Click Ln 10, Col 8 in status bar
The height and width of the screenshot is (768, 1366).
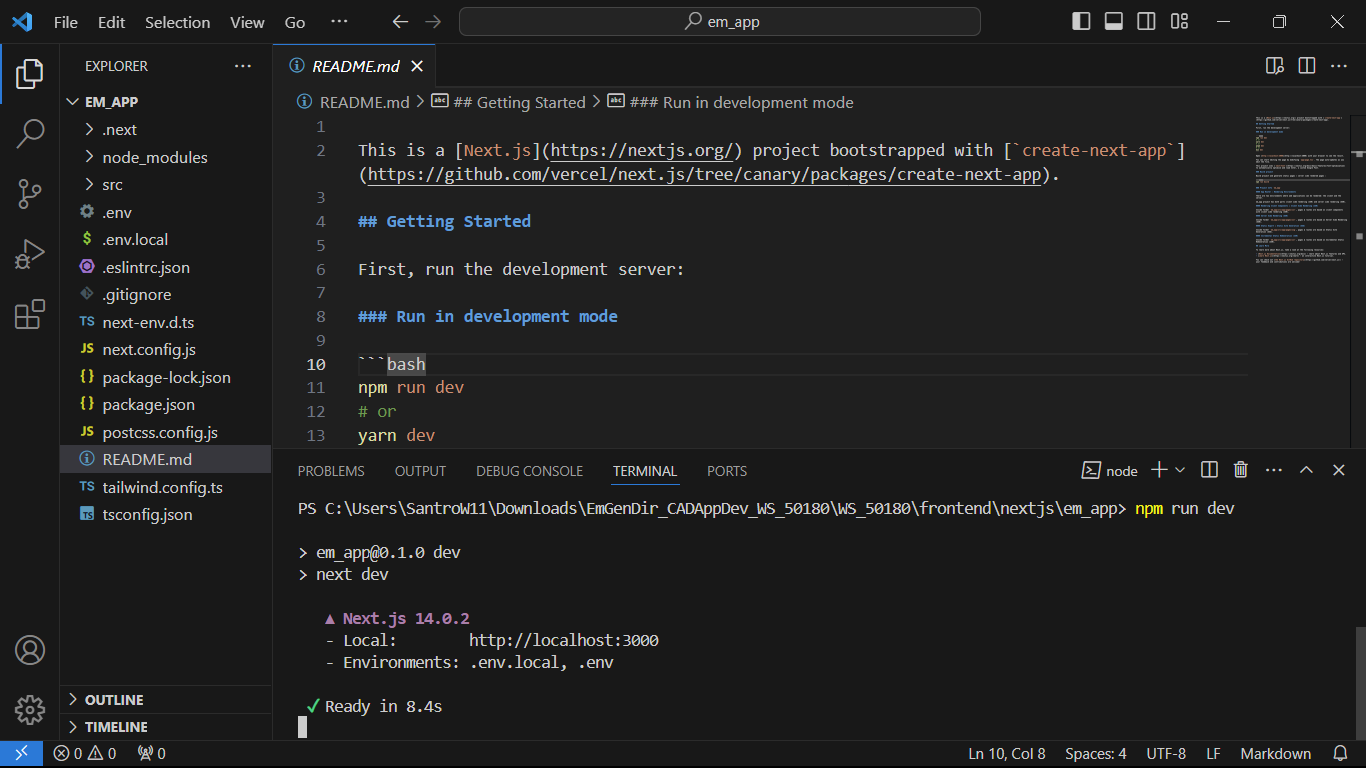1007,753
